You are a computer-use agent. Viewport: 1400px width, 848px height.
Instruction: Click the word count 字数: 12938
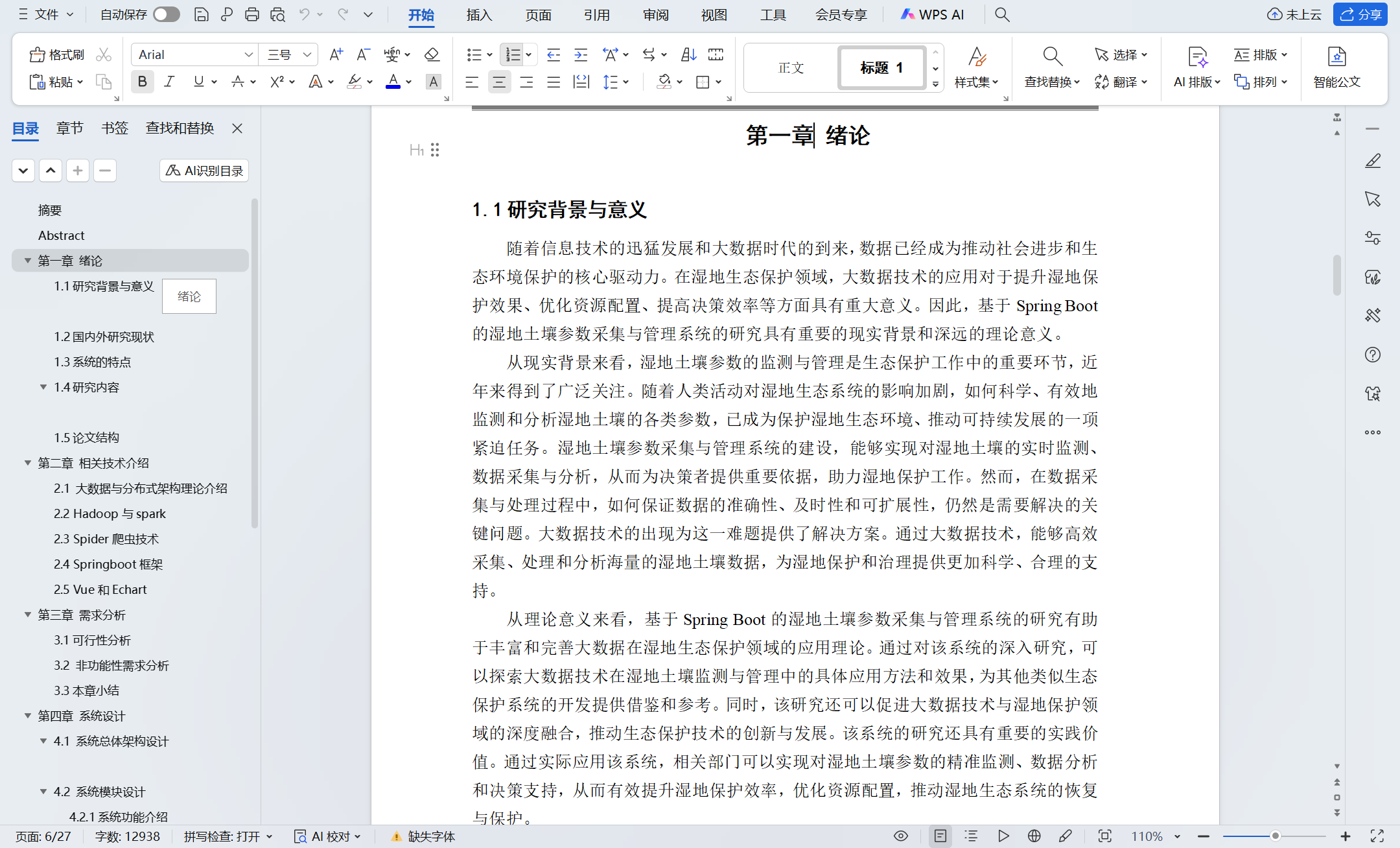(128, 836)
